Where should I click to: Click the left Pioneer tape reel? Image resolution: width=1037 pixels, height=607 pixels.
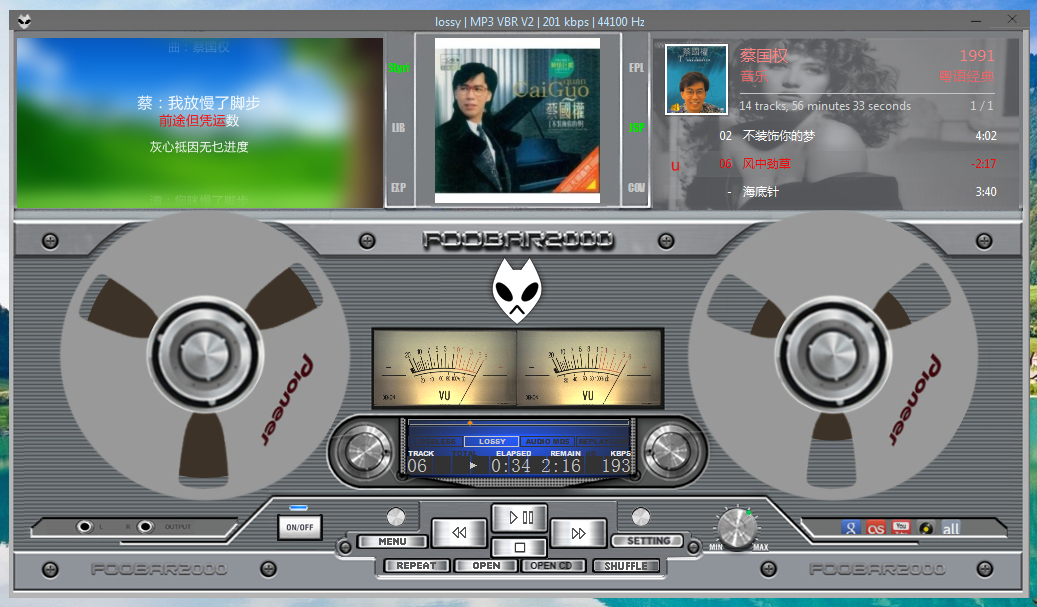205,355
